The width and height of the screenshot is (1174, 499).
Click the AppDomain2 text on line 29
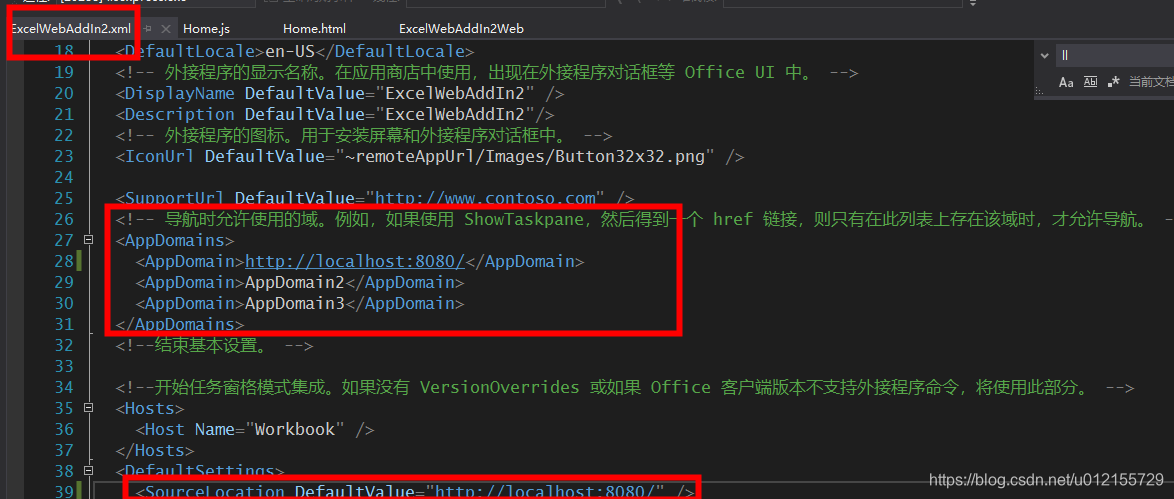[x=295, y=282]
